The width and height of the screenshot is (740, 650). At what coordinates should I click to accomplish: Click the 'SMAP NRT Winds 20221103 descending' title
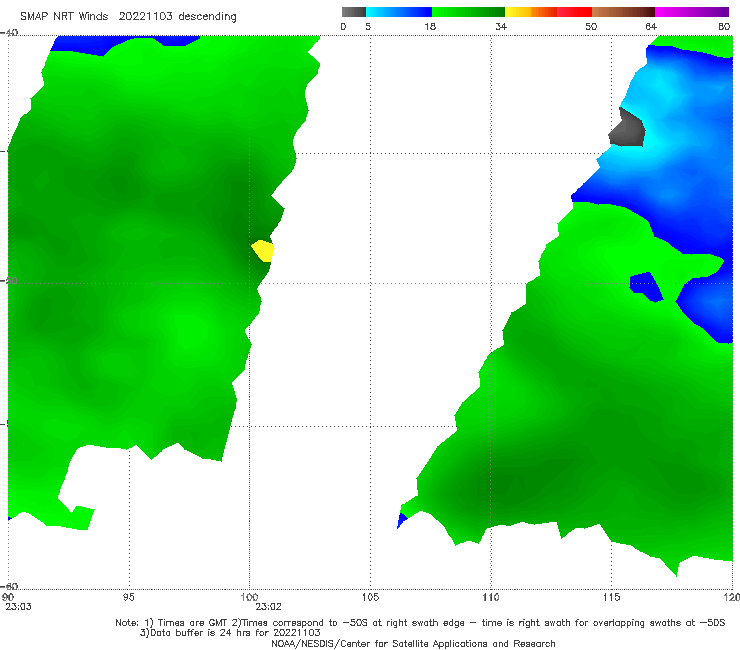click(128, 16)
